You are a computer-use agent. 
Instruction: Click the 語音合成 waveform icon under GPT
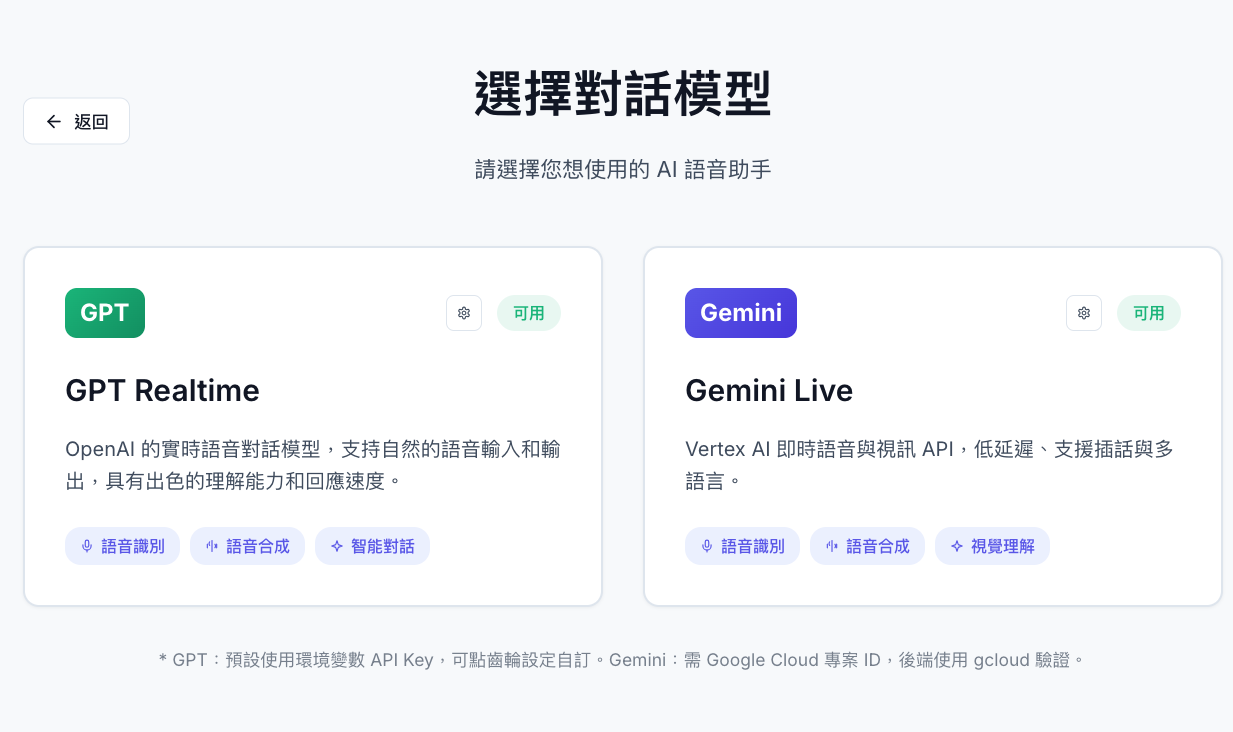tap(211, 546)
